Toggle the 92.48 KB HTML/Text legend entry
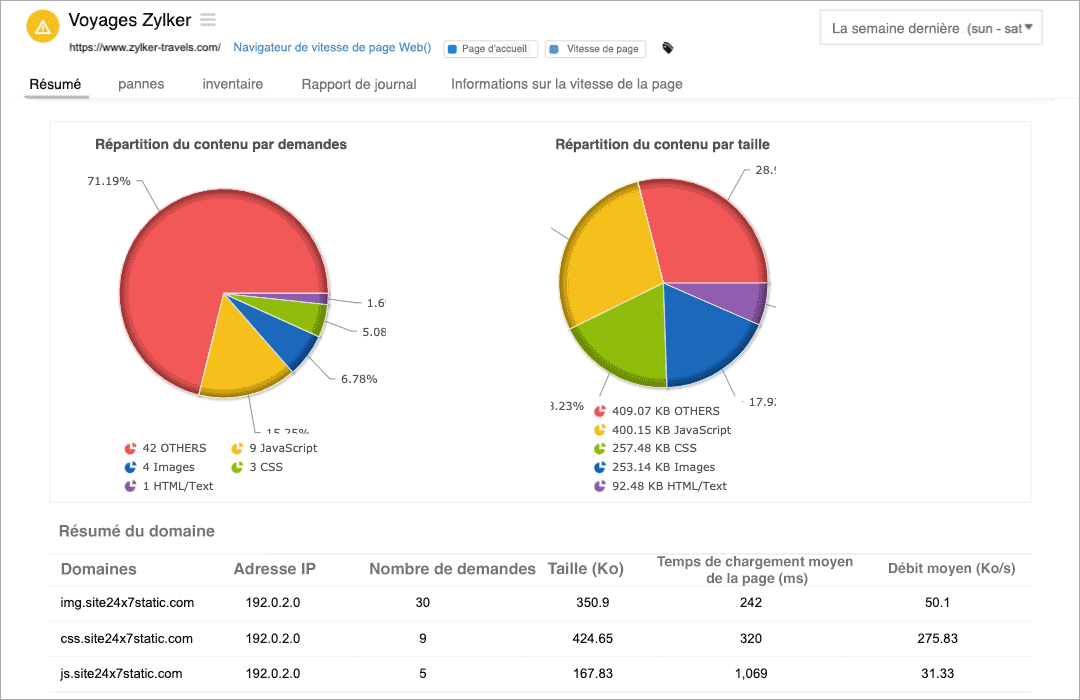The image size is (1080, 700). tap(600, 486)
